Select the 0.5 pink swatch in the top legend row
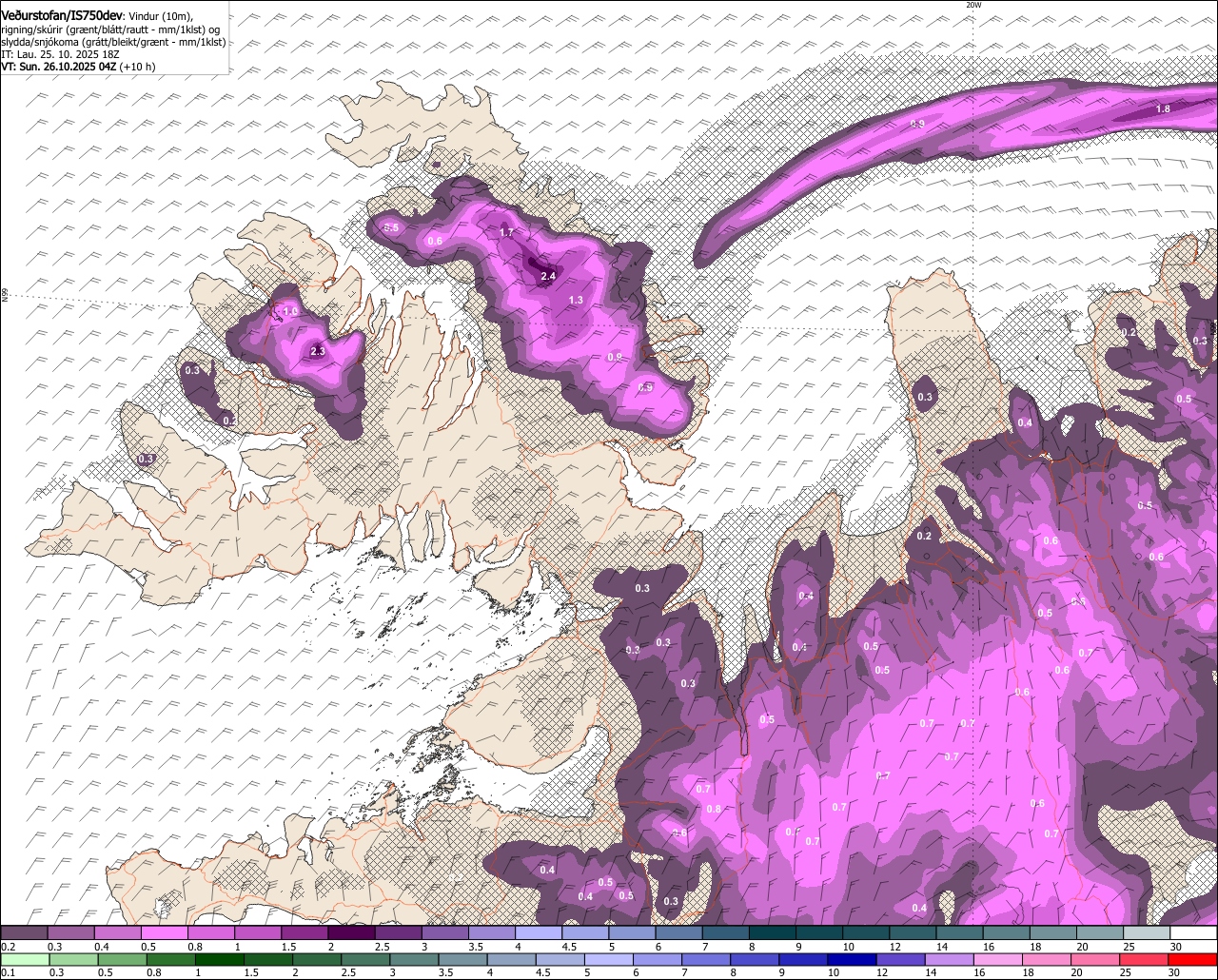 [164, 932]
